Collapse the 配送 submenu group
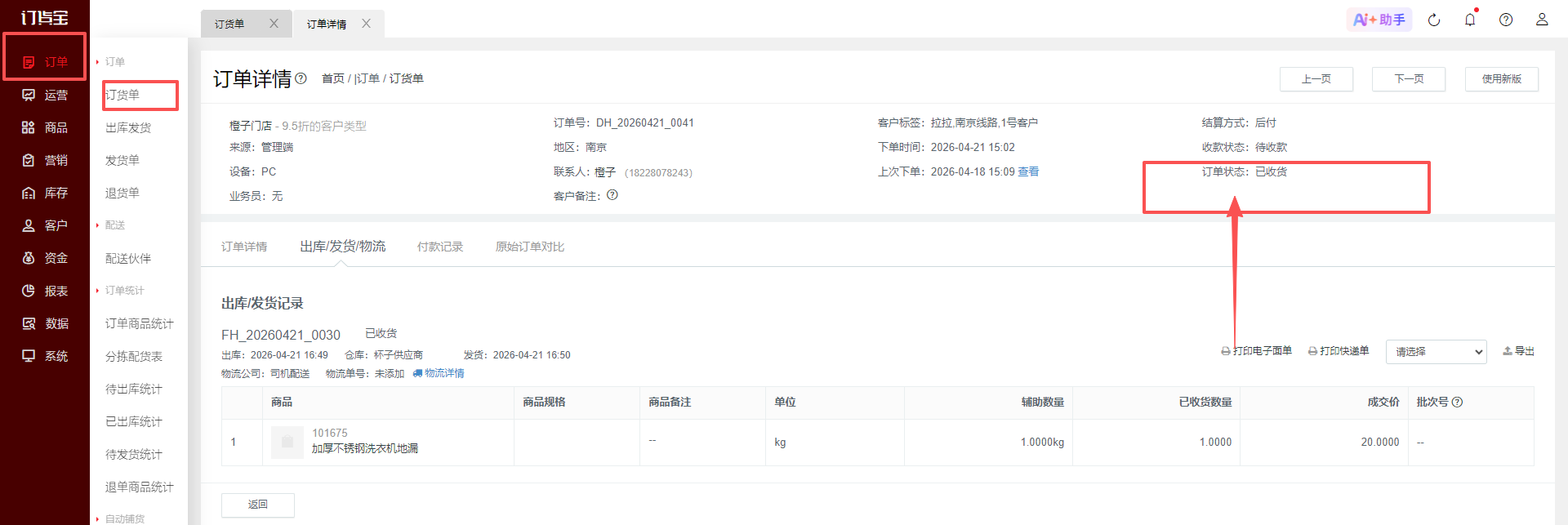 110,225
